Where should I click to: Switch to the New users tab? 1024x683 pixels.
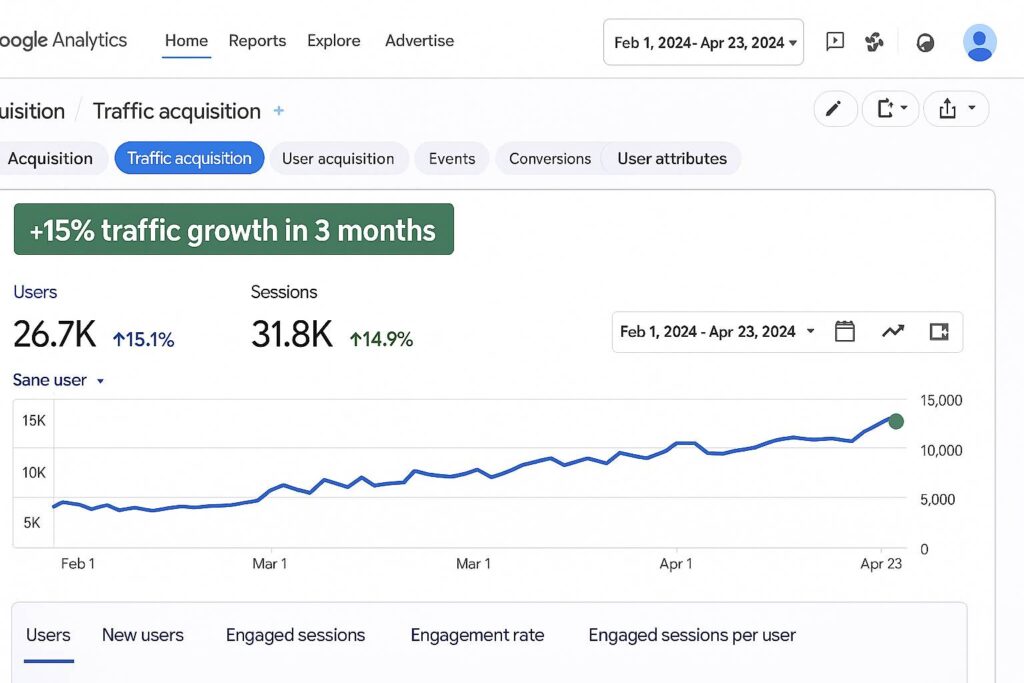tap(143, 635)
